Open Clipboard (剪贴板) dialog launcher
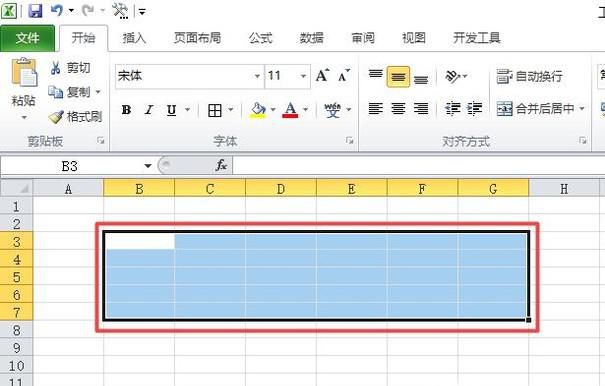Screen dimensions: 605x386 coord(101,141)
